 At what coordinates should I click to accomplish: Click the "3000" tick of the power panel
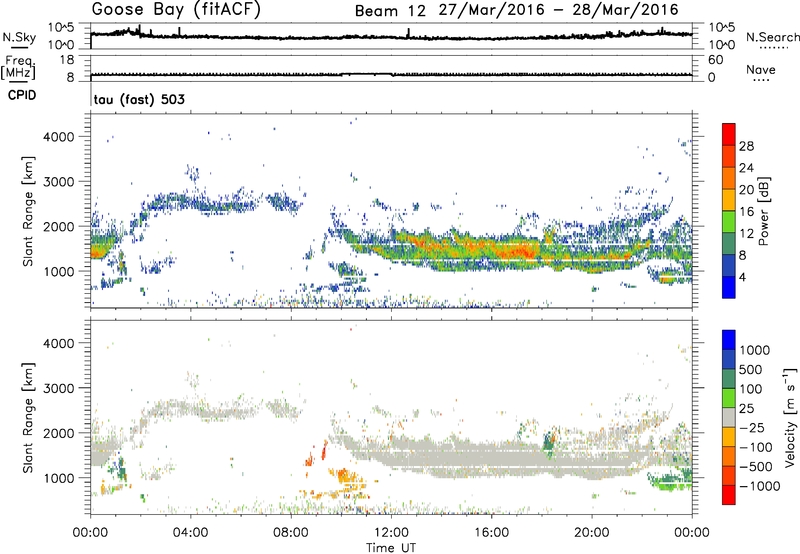tap(58, 182)
